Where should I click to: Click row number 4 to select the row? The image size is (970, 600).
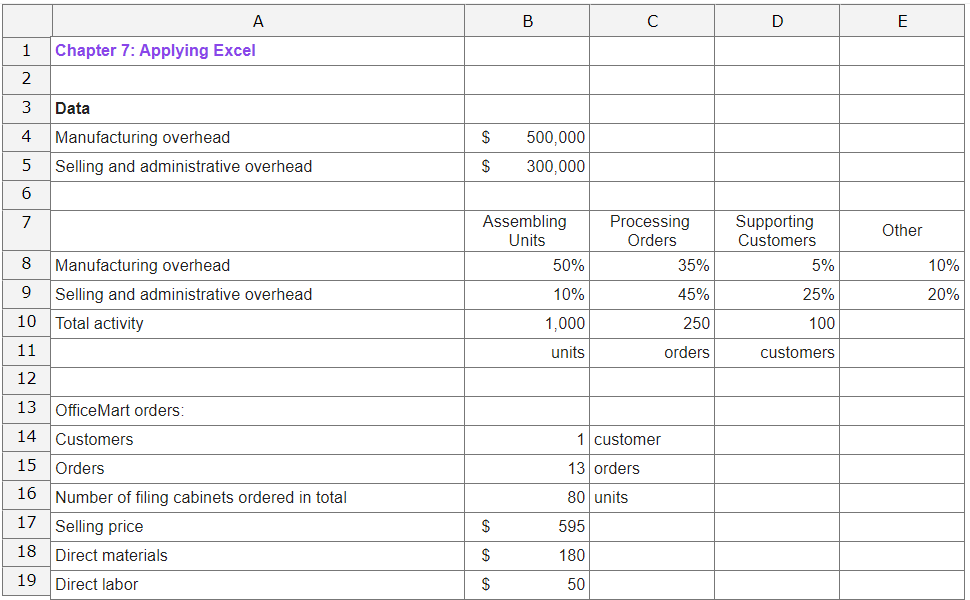(26, 137)
